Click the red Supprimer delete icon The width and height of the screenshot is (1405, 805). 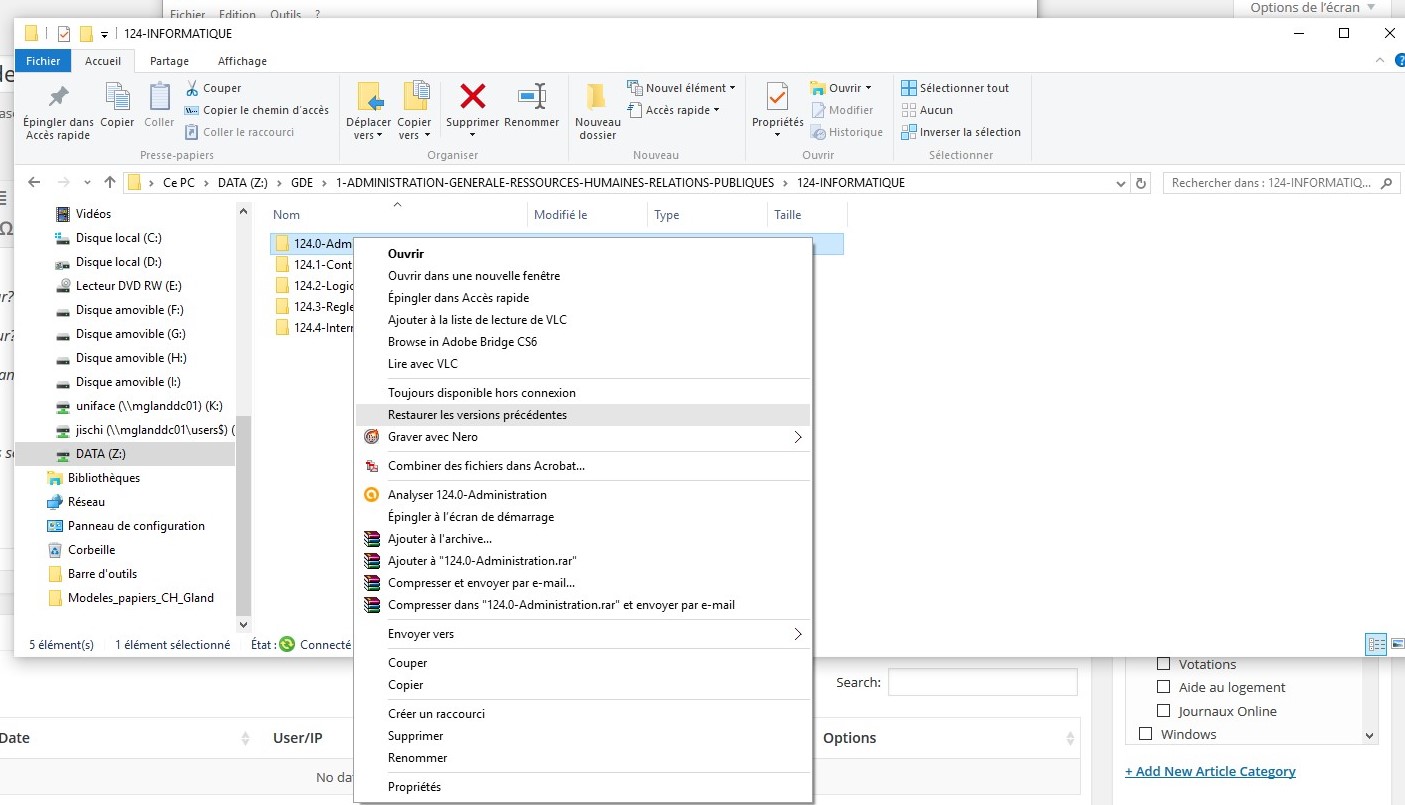click(x=472, y=97)
